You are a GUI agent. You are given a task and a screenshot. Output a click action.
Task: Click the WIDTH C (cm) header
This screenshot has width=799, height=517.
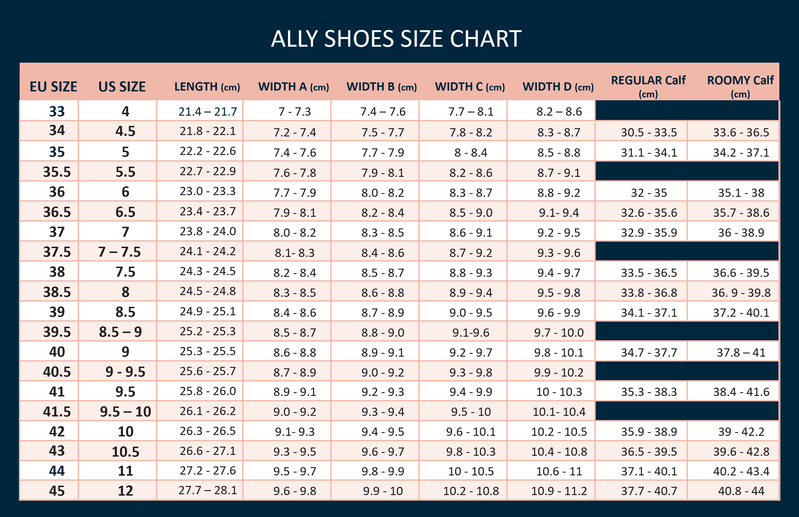click(x=470, y=86)
